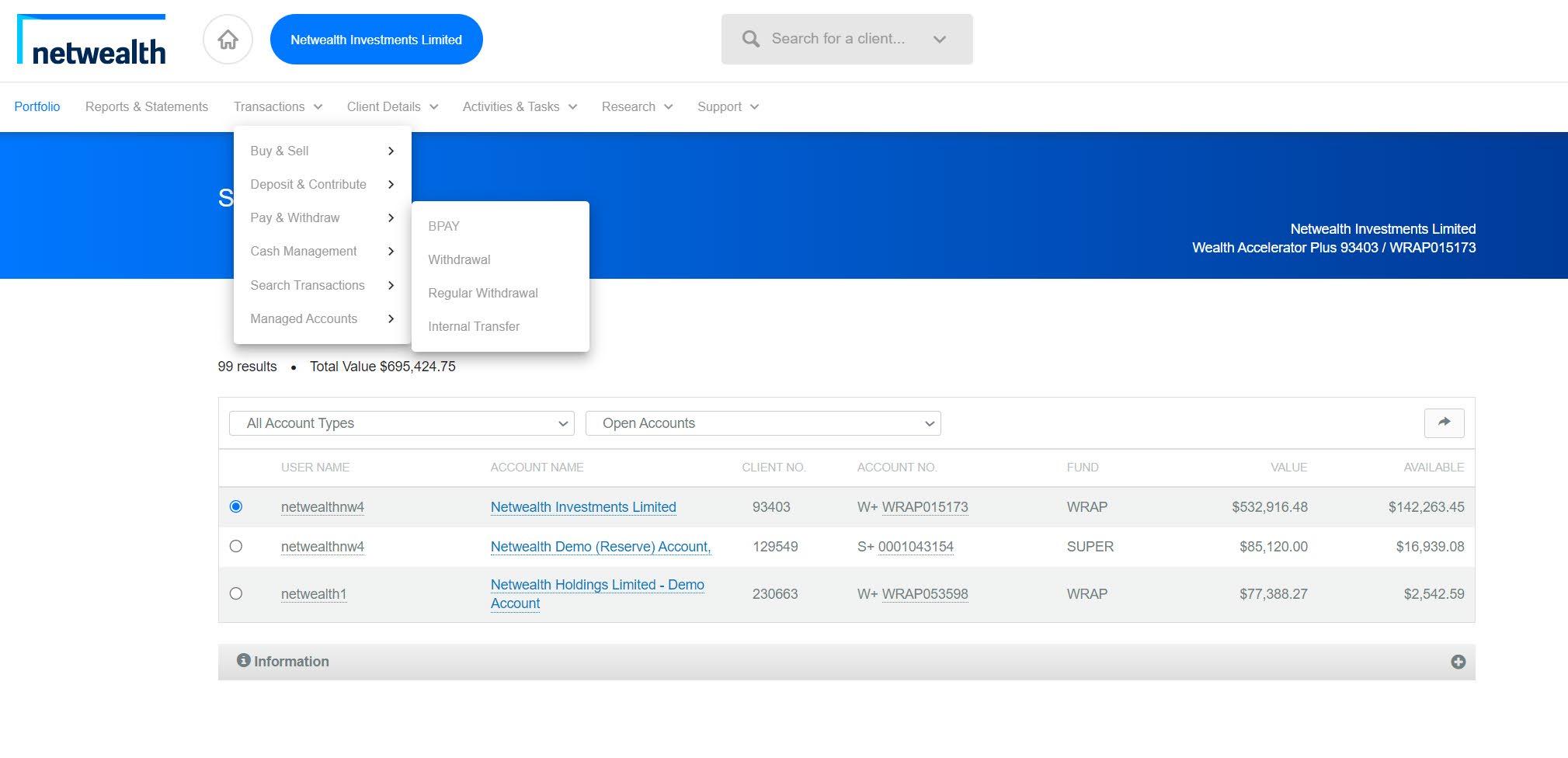This screenshot has height=758, width=1568.
Task: Click the Information info icon
Action: 243,660
